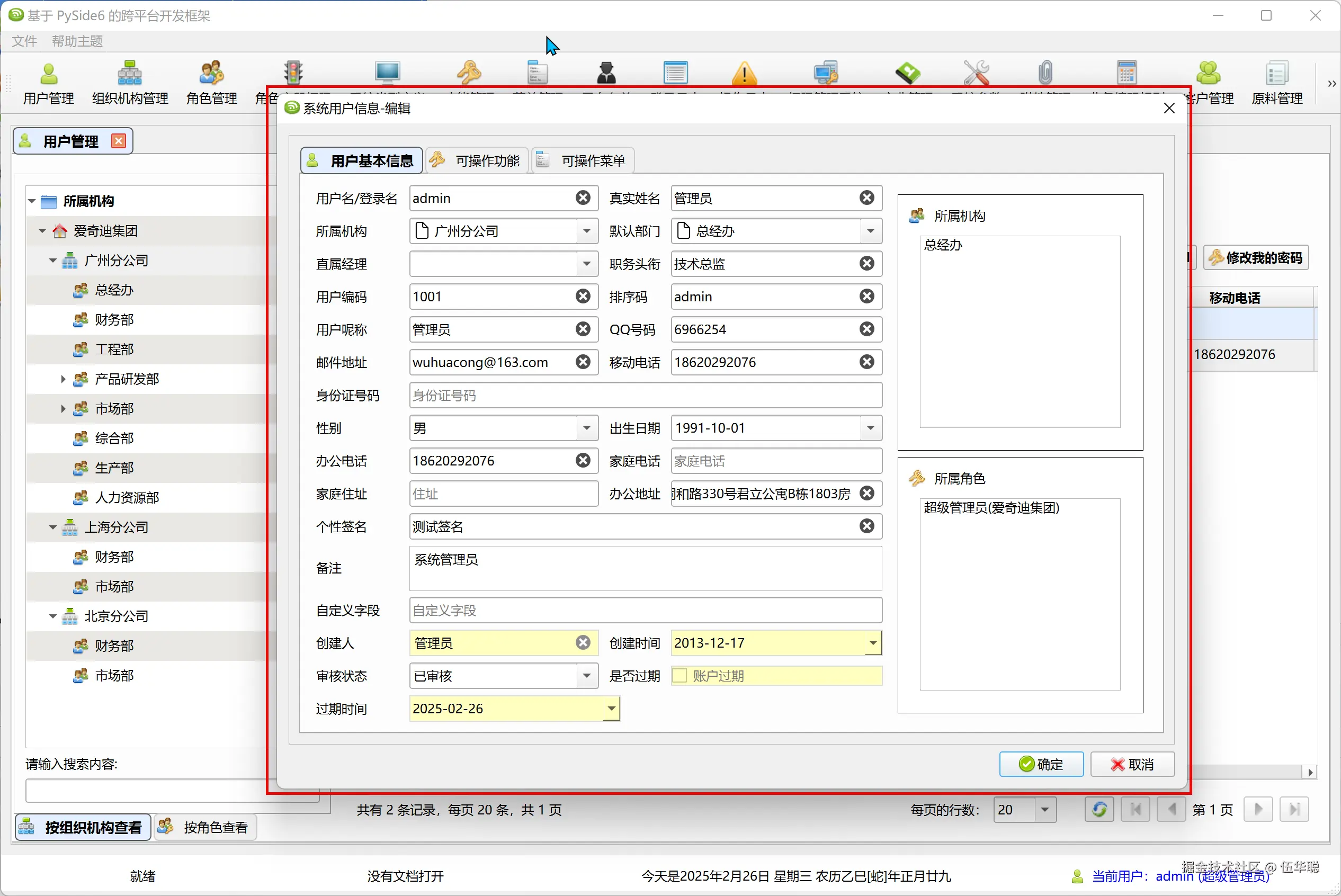Open the 文件 menu
Viewport: 1341px width, 896px height.
[x=24, y=41]
